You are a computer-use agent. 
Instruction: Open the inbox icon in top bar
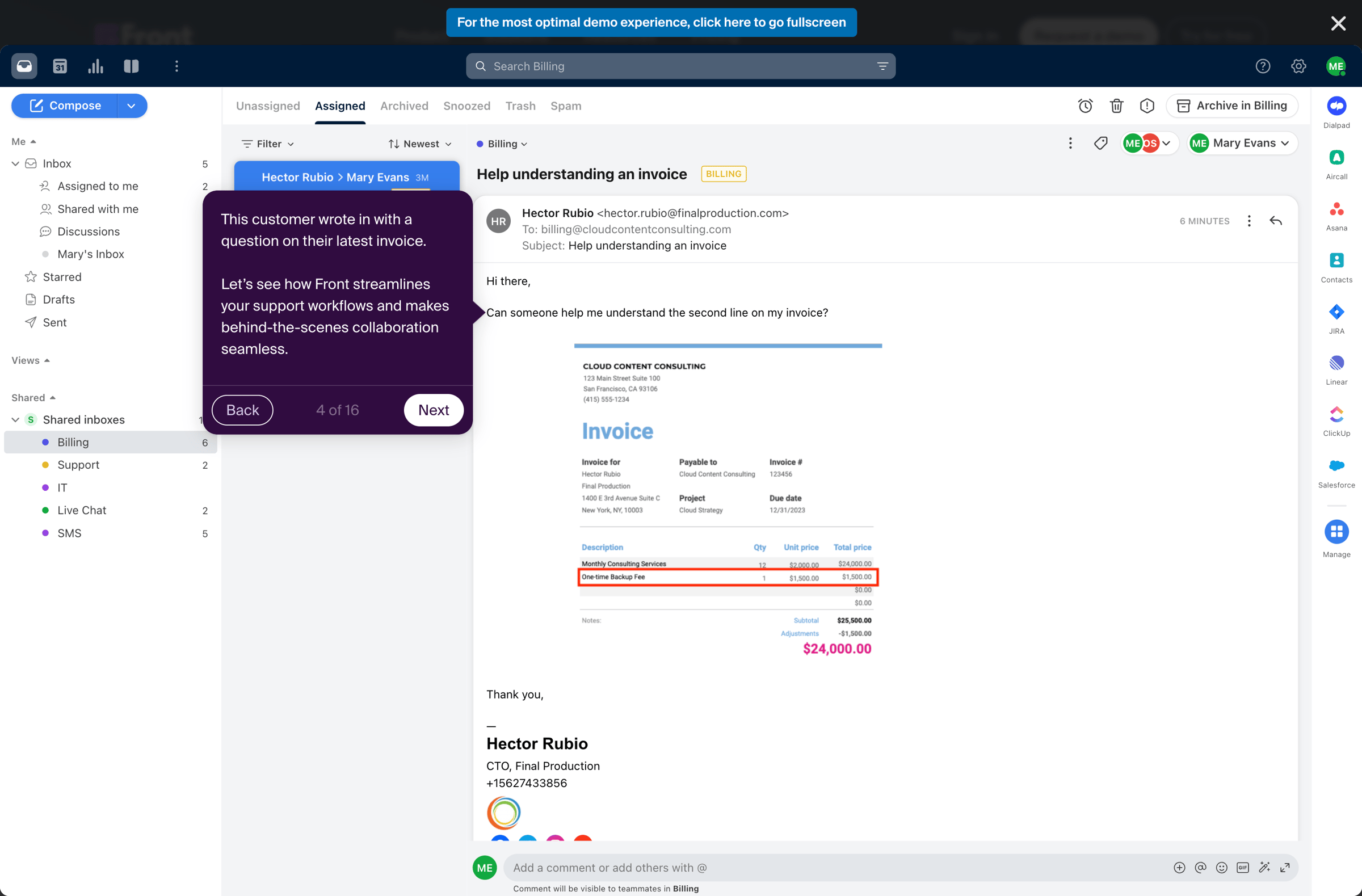pos(24,66)
